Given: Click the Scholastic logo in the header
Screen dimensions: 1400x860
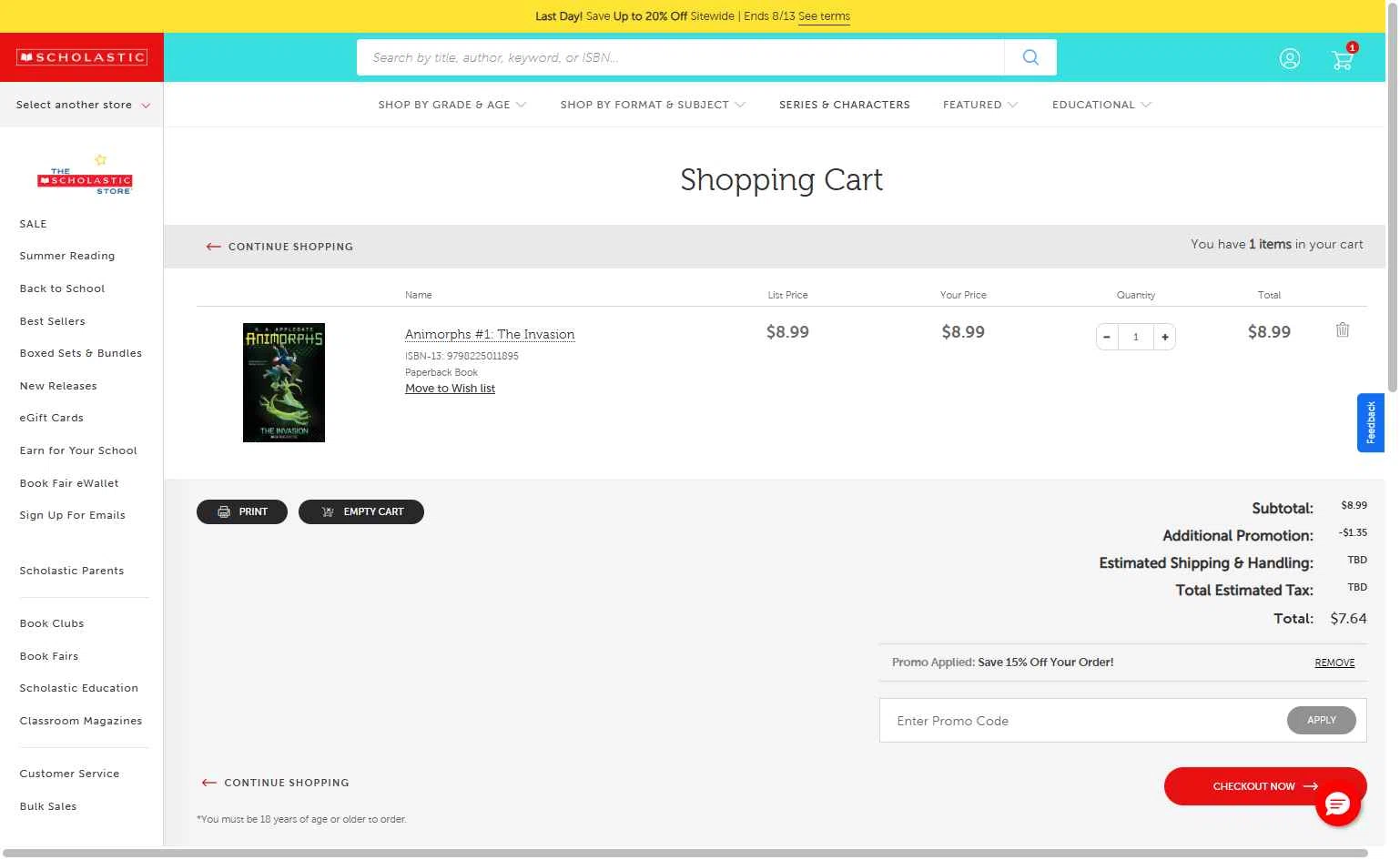Looking at the screenshot, I should coord(82,57).
